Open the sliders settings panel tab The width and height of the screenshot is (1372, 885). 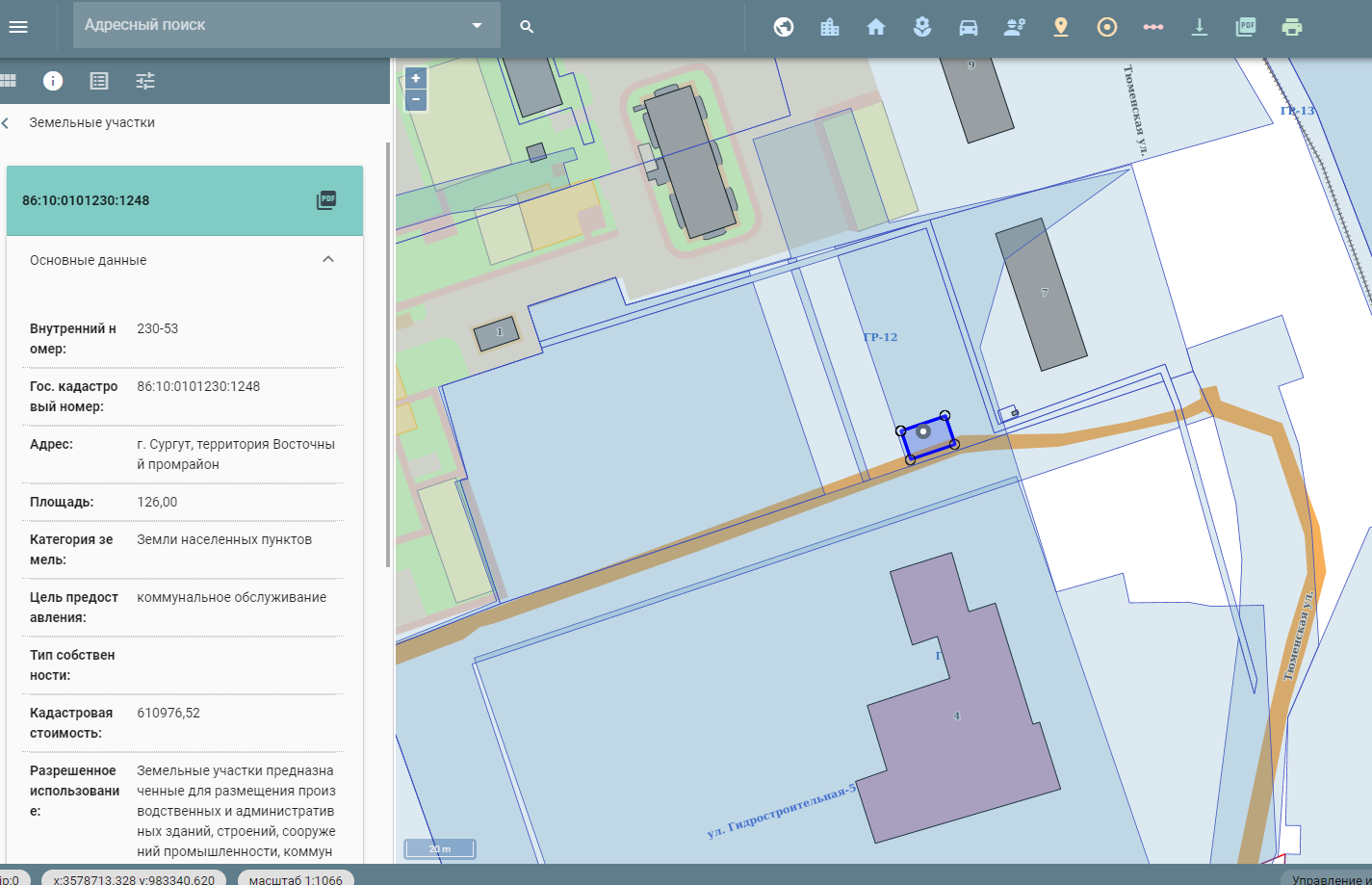(x=145, y=81)
